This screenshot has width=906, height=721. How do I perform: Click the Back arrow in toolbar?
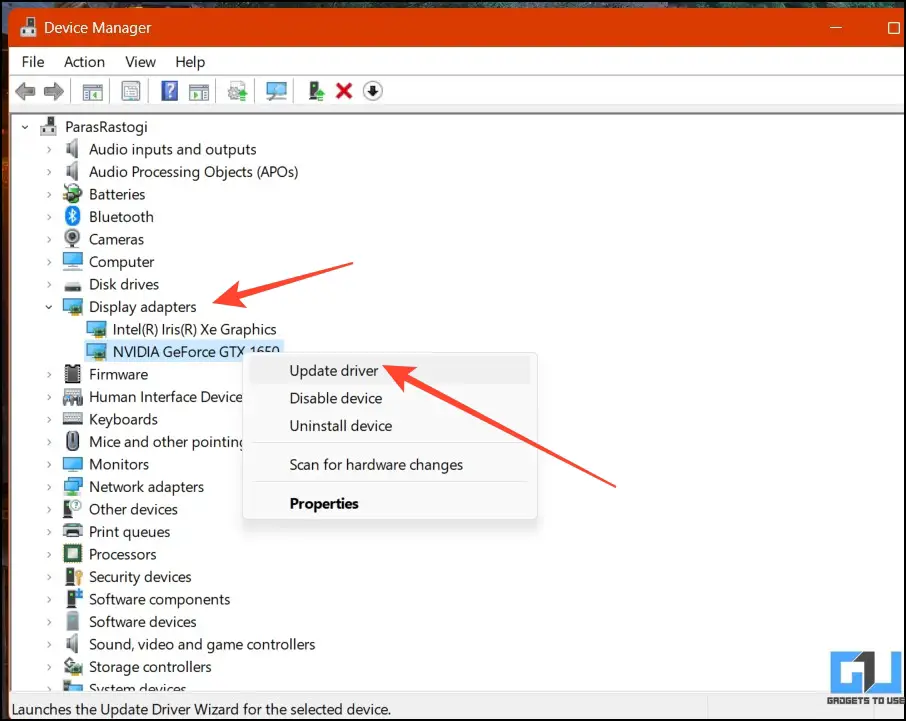coord(25,91)
